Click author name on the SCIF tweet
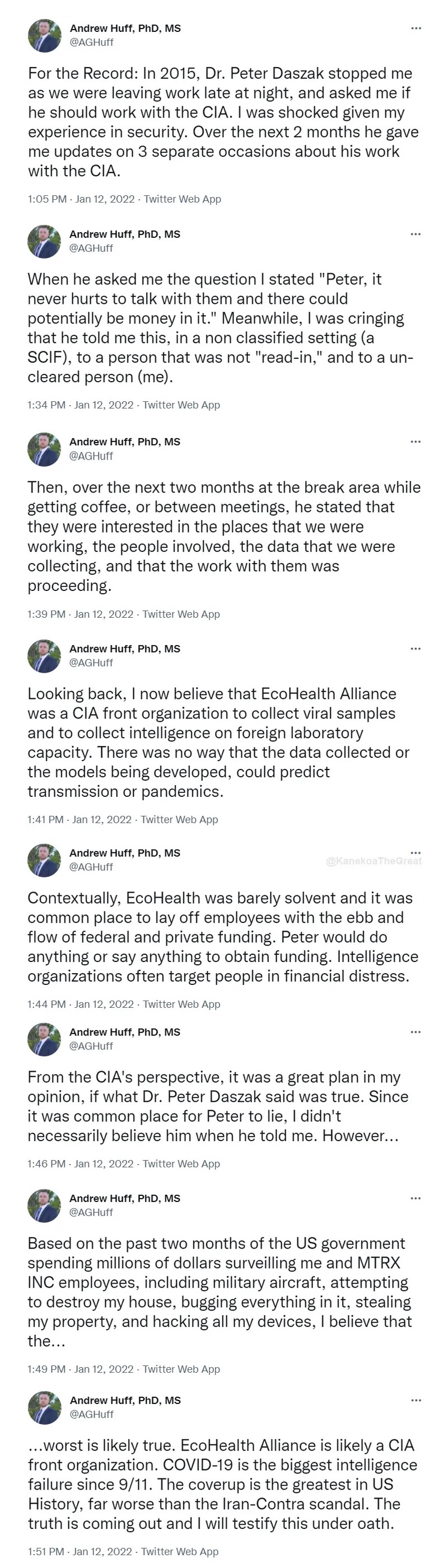 point(125,234)
